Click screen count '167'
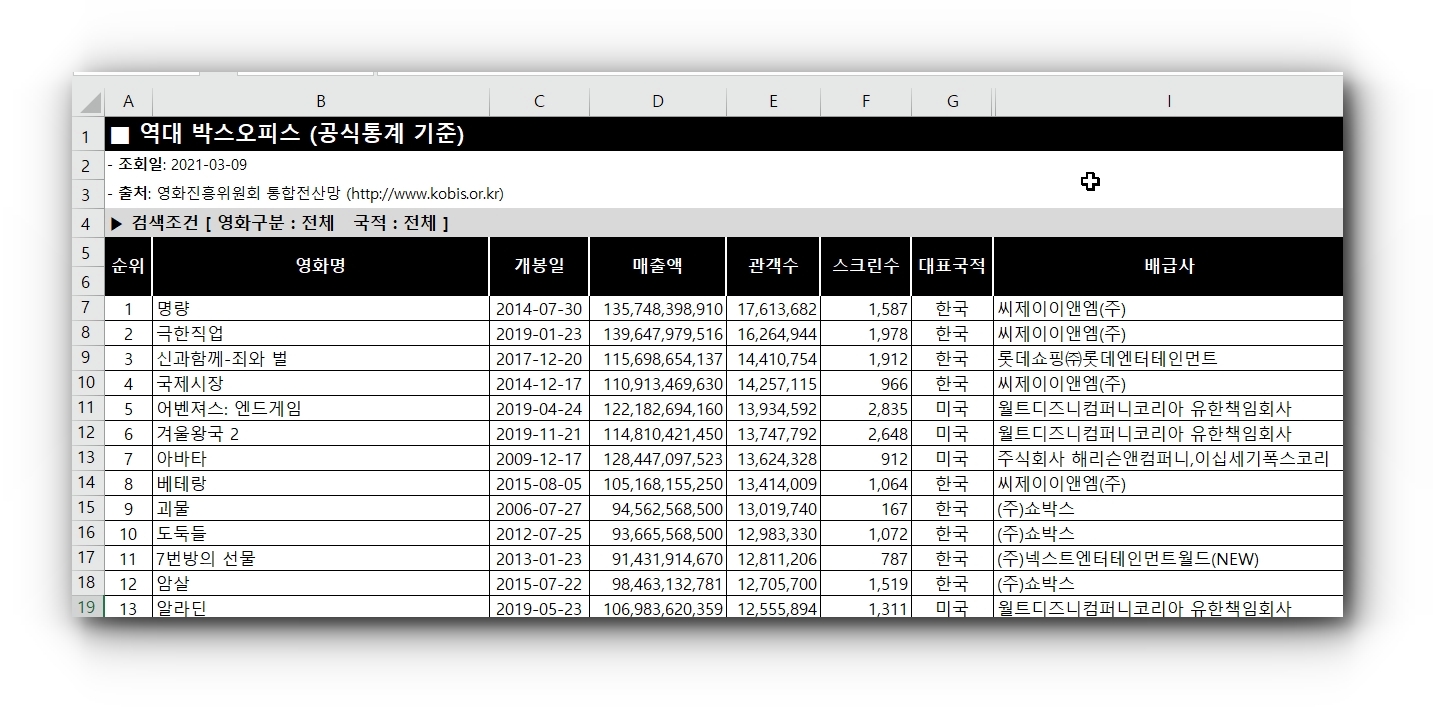Viewport: 1433px width, 707px height. coord(866,508)
